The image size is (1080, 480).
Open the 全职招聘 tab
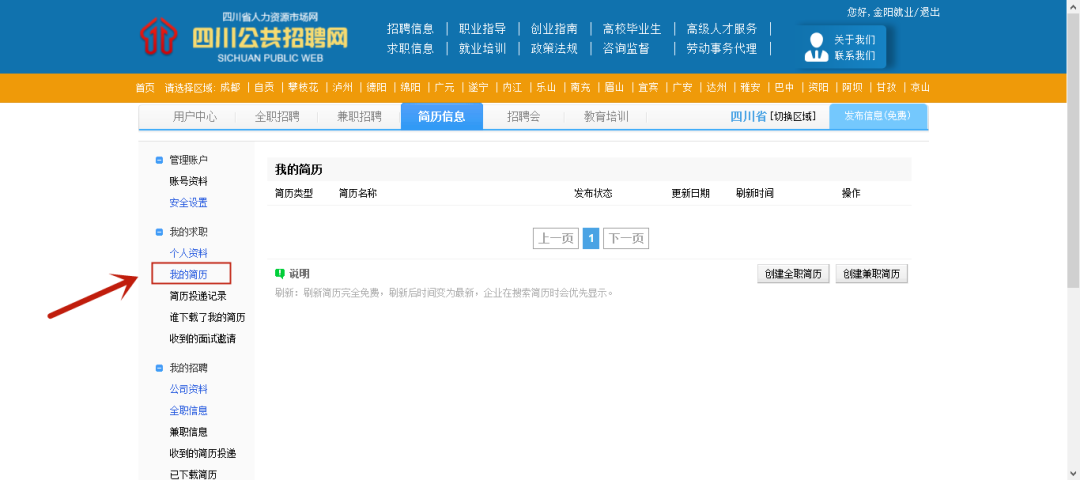[277, 117]
